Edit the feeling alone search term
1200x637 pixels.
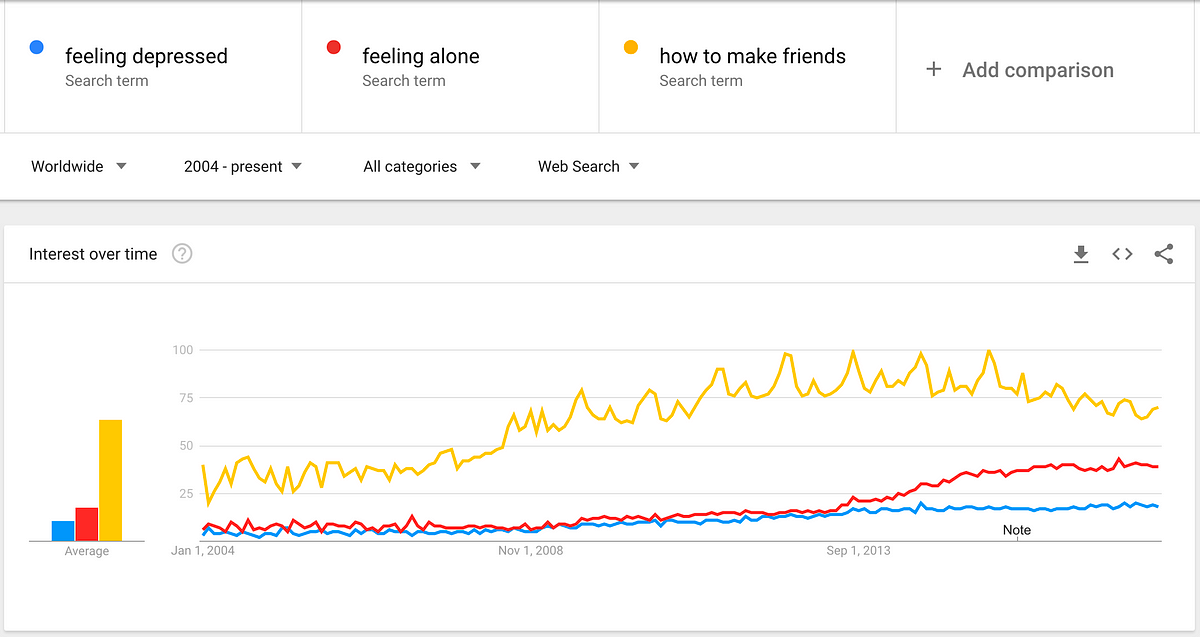coord(420,57)
